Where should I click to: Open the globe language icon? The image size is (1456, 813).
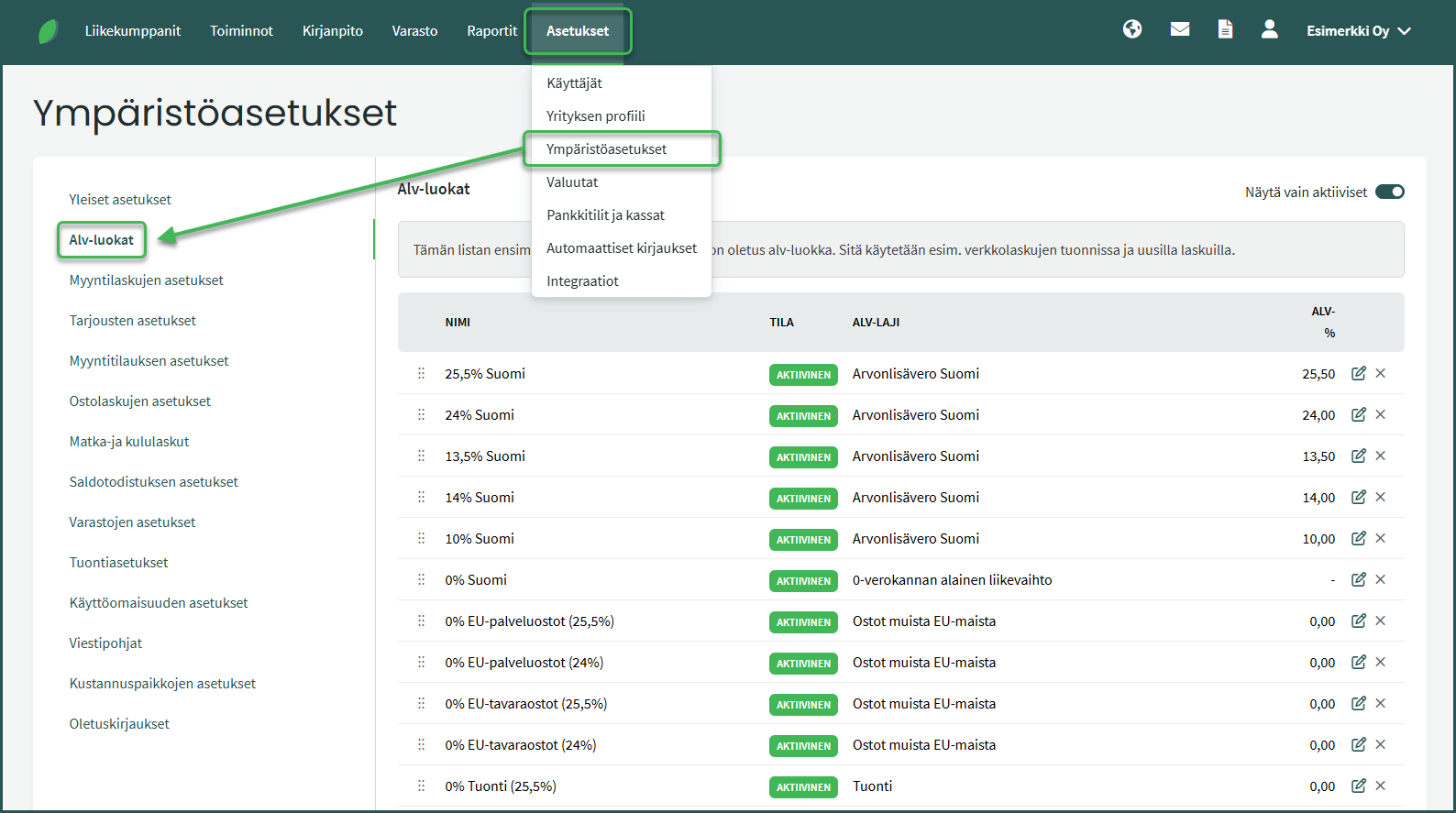point(1132,29)
